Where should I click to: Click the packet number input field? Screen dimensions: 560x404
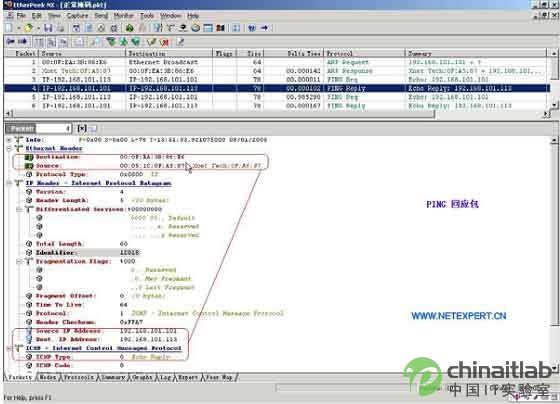54,128
